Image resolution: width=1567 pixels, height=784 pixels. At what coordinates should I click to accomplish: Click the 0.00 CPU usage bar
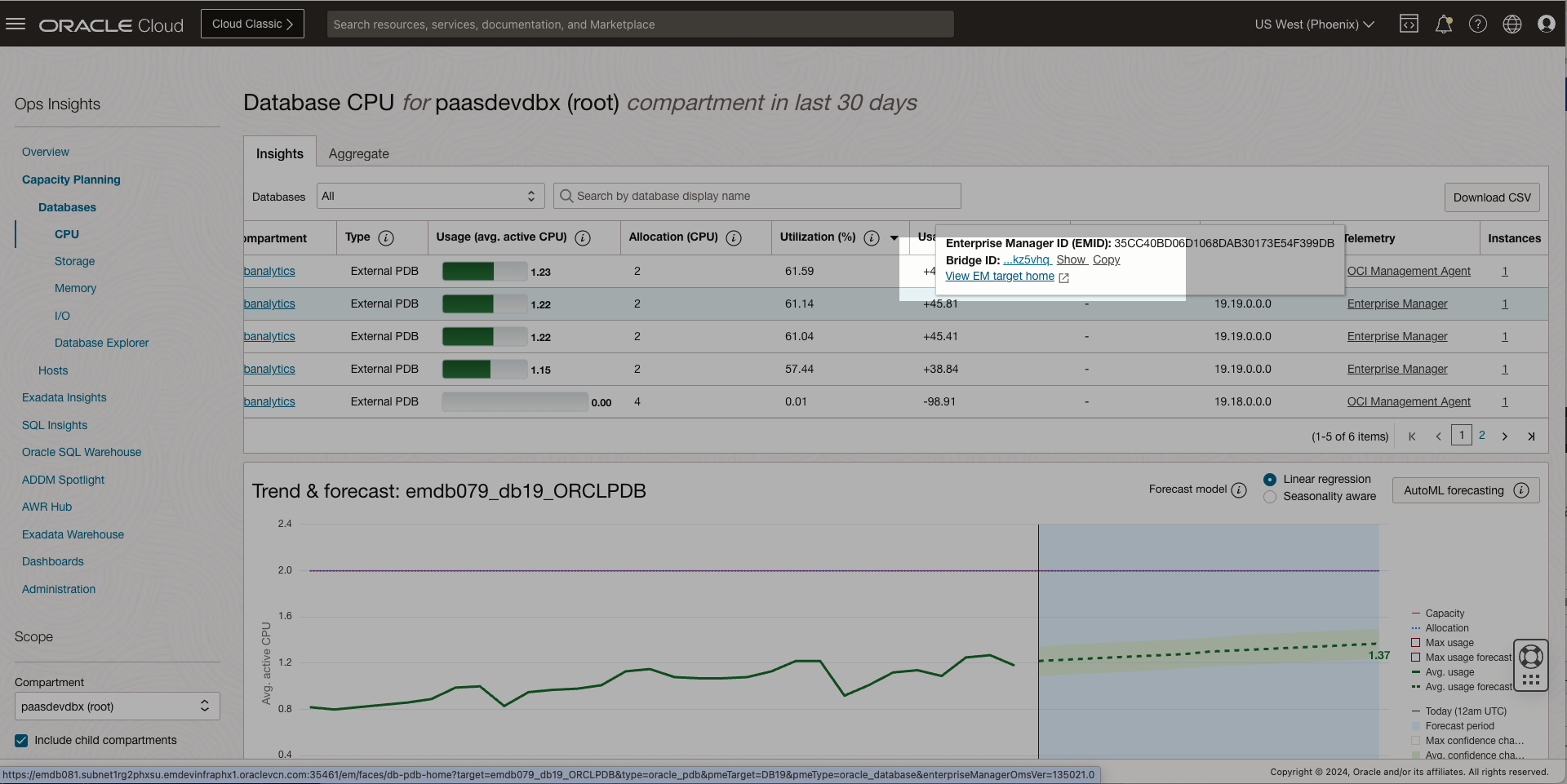tap(515, 401)
